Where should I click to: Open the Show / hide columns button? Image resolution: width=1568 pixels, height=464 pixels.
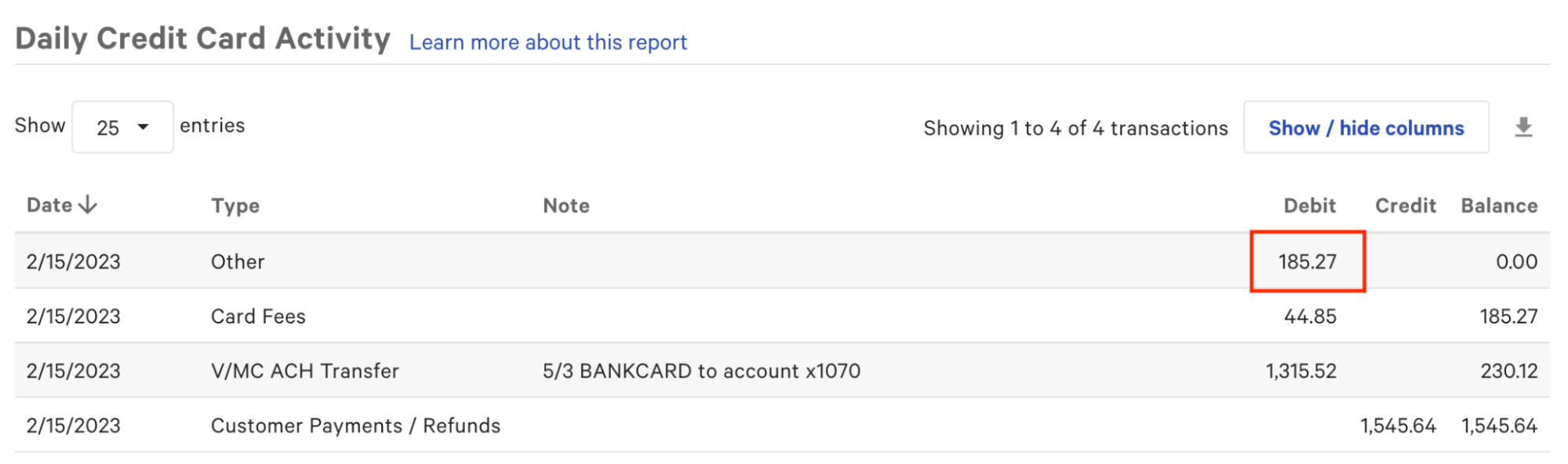point(1366,127)
